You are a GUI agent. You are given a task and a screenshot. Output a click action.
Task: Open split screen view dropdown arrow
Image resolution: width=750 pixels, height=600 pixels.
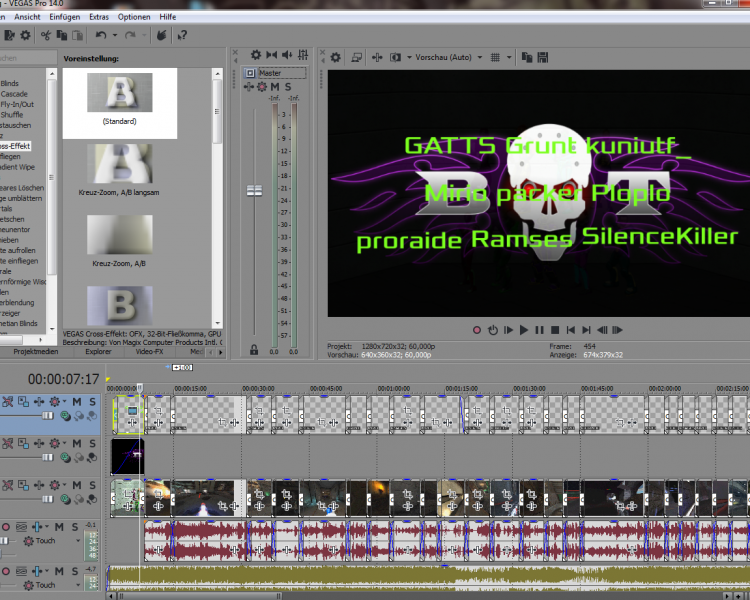click(x=409, y=57)
